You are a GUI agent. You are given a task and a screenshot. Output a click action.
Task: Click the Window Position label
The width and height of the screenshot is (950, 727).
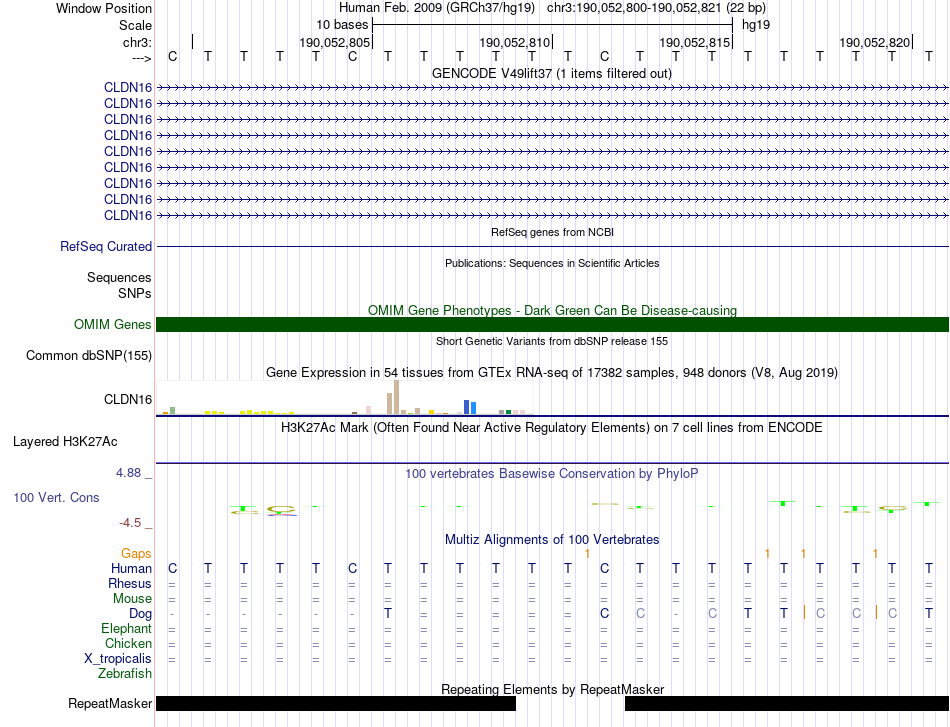pyautogui.click(x=104, y=8)
